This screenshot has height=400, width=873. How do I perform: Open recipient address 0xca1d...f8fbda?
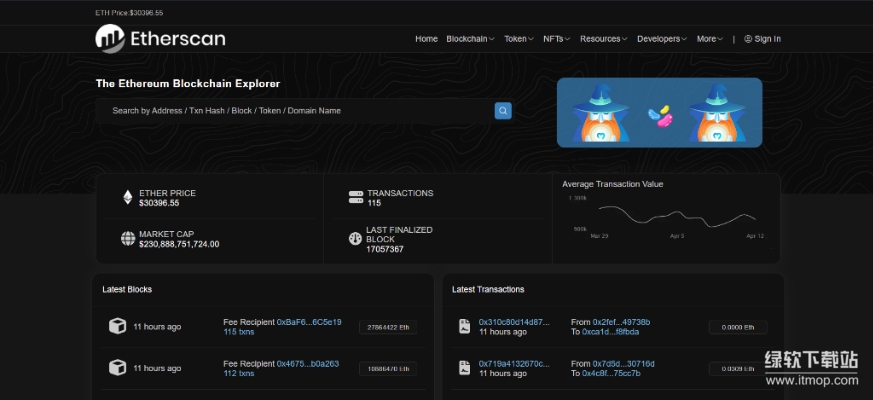(x=610, y=331)
